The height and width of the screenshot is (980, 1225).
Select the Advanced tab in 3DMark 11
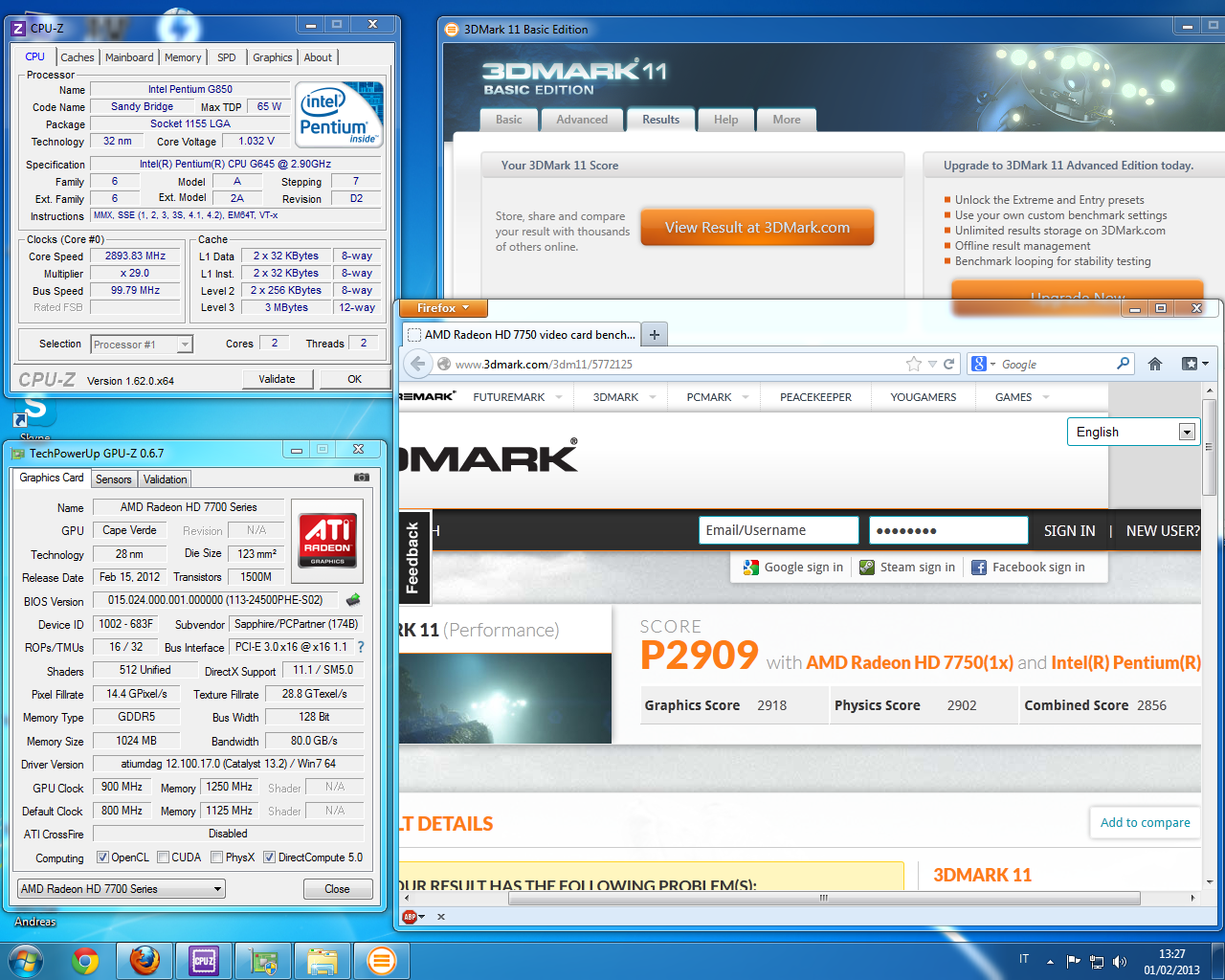pyautogui.click(x=582, y=120)
